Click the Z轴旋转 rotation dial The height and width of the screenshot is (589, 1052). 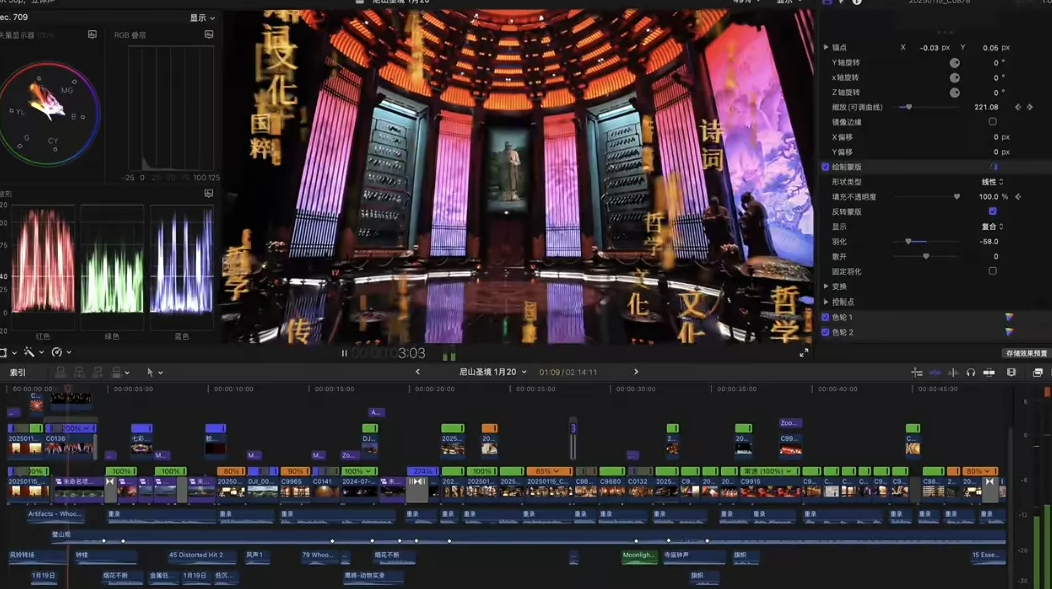tap(954, 93)
